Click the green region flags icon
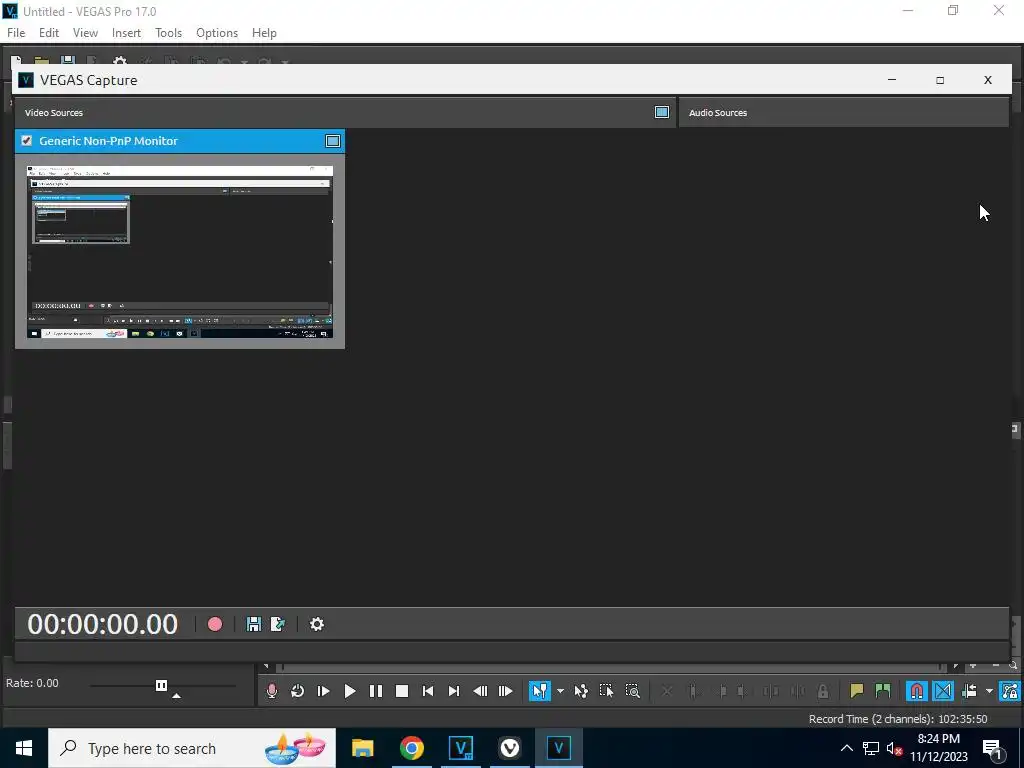The image size is (1024, 768). pos(882,691)
